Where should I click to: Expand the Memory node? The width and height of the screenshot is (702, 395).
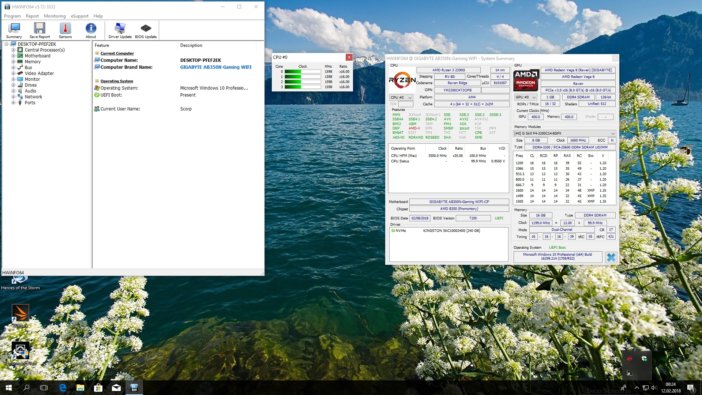pyautogui.click(x=13, y=62)
